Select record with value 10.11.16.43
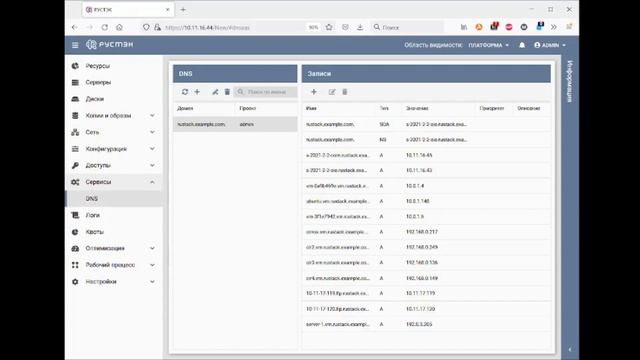 pos(426,170)
